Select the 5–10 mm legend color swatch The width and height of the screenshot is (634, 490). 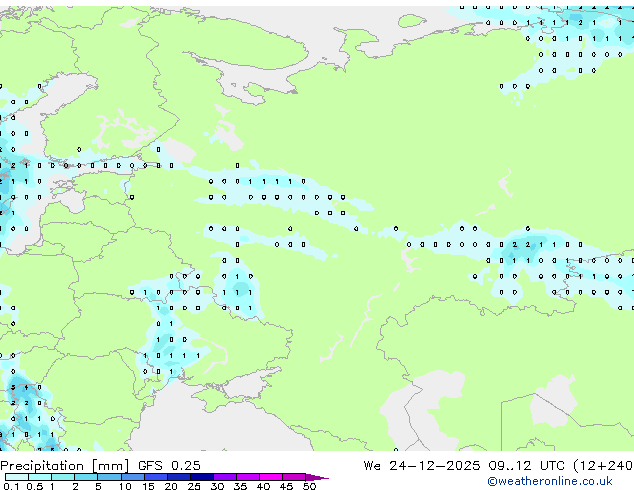point(109,477)
